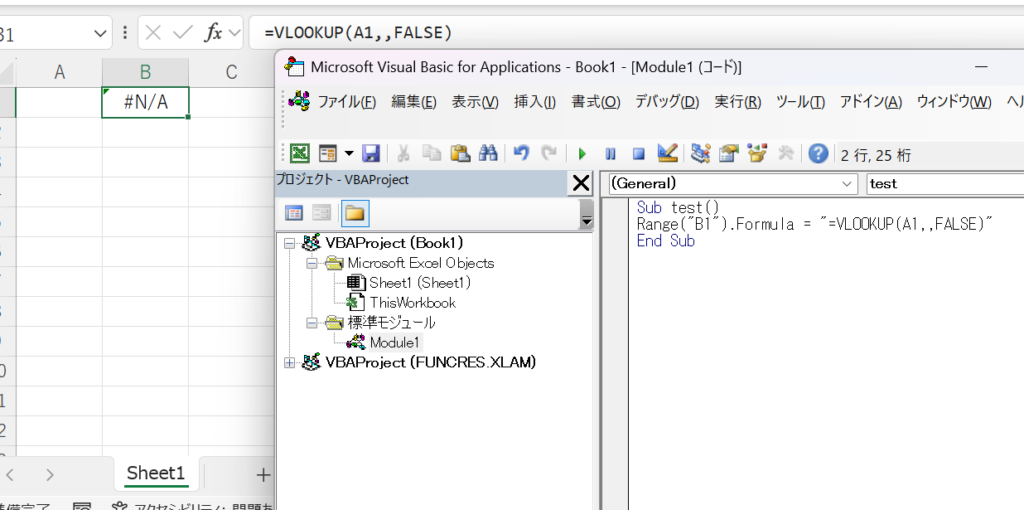Select VBAProject (FUNCRES.XLAM) label
The height and width of the screenshot is (510, 1024).
tap(430, 362)
